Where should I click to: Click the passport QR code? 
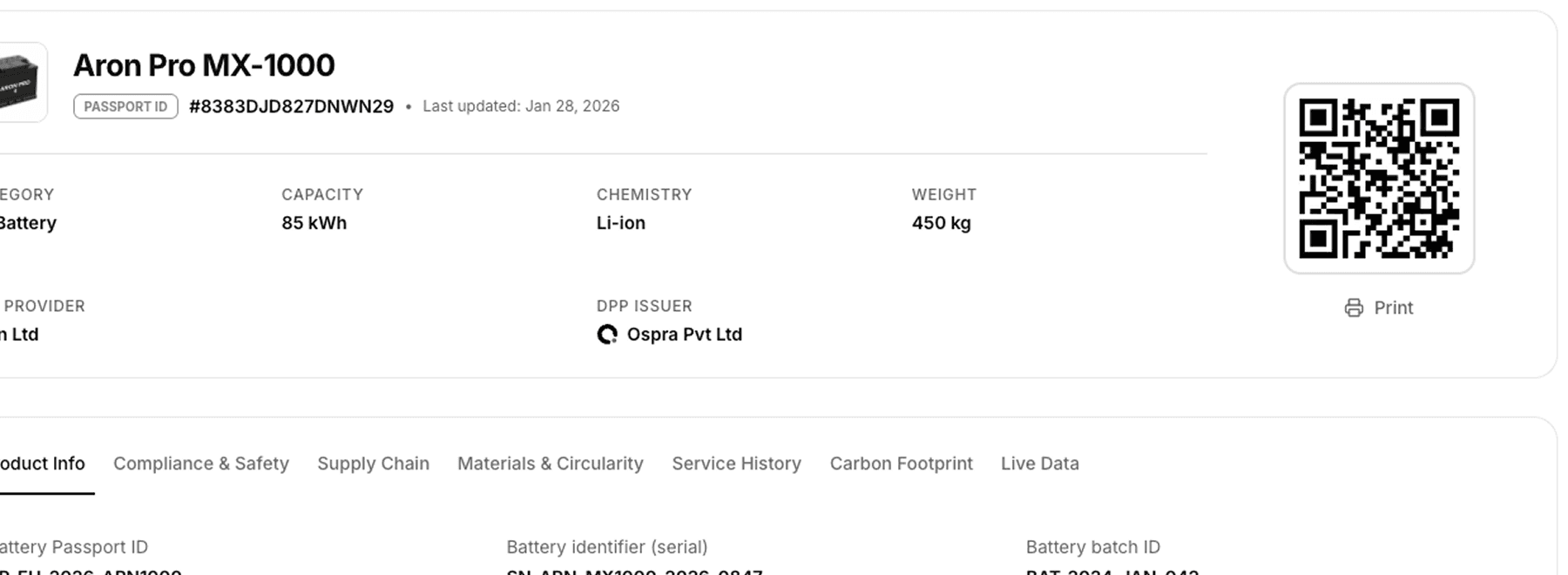1378,179
